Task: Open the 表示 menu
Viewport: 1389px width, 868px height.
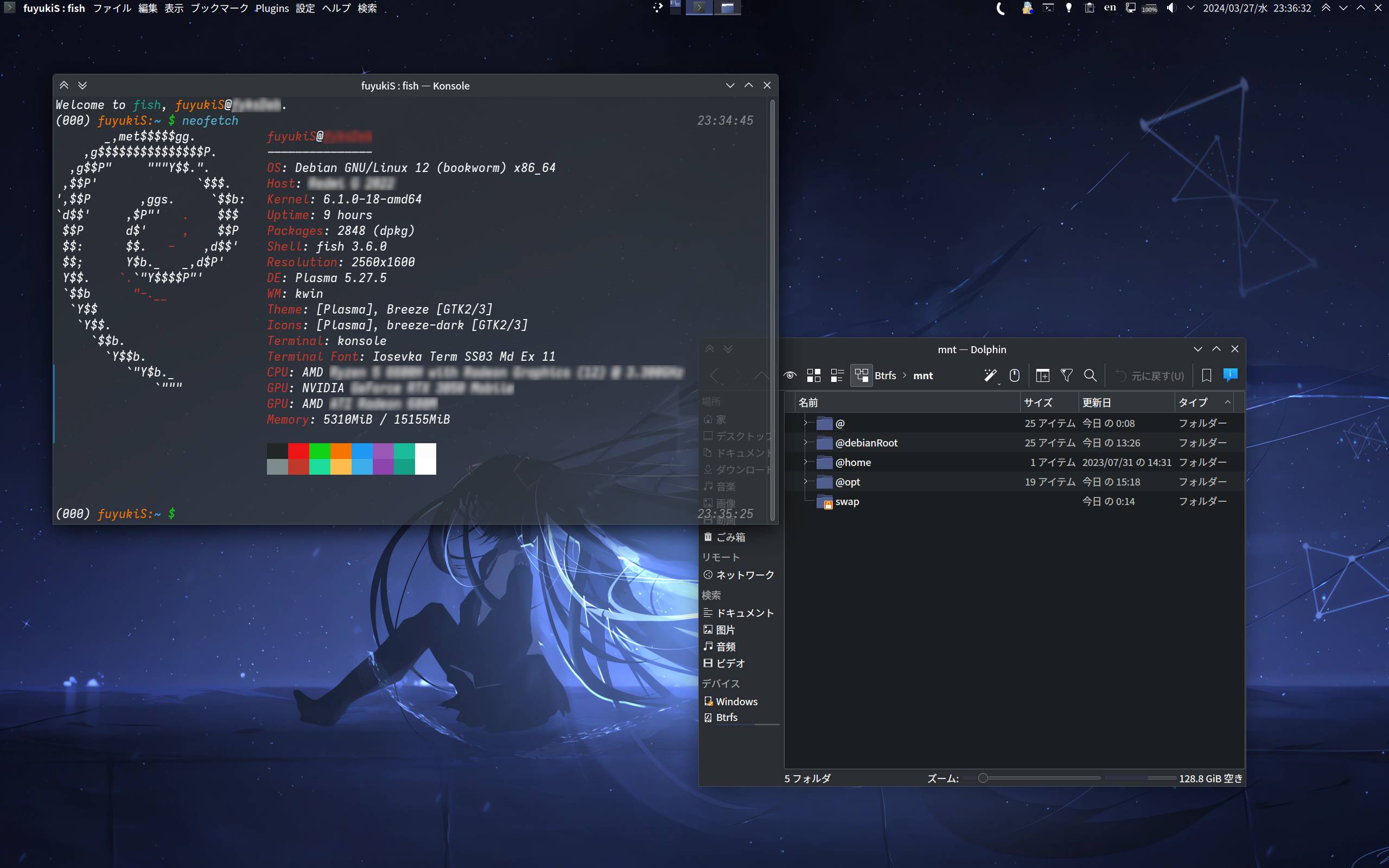Action: pos(174,8)
